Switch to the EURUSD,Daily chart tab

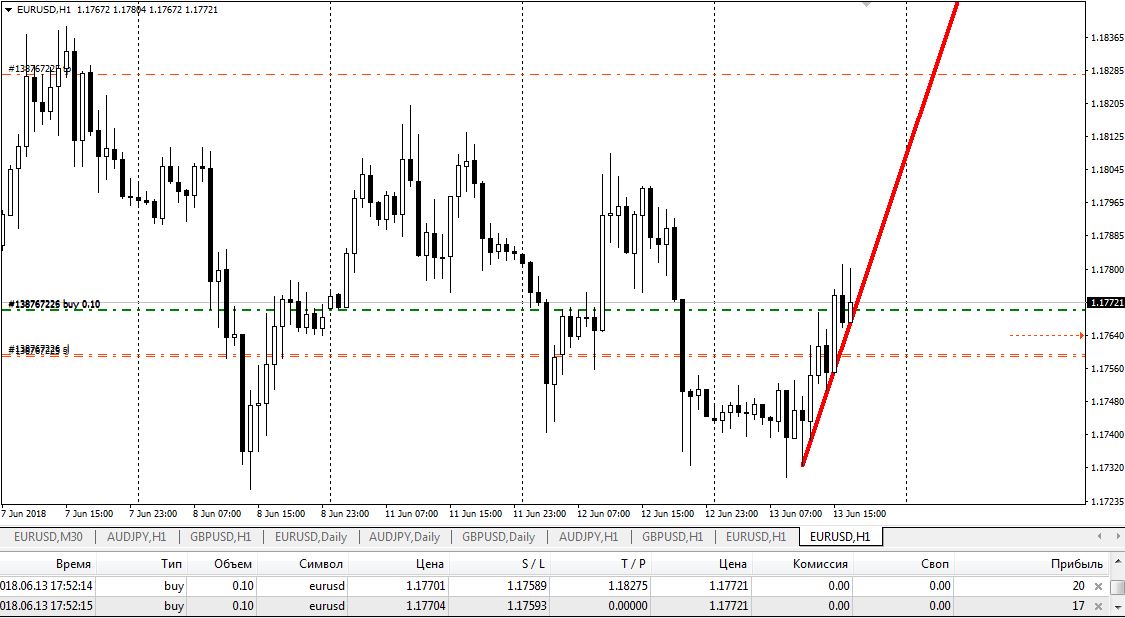[x=311, y=536]
